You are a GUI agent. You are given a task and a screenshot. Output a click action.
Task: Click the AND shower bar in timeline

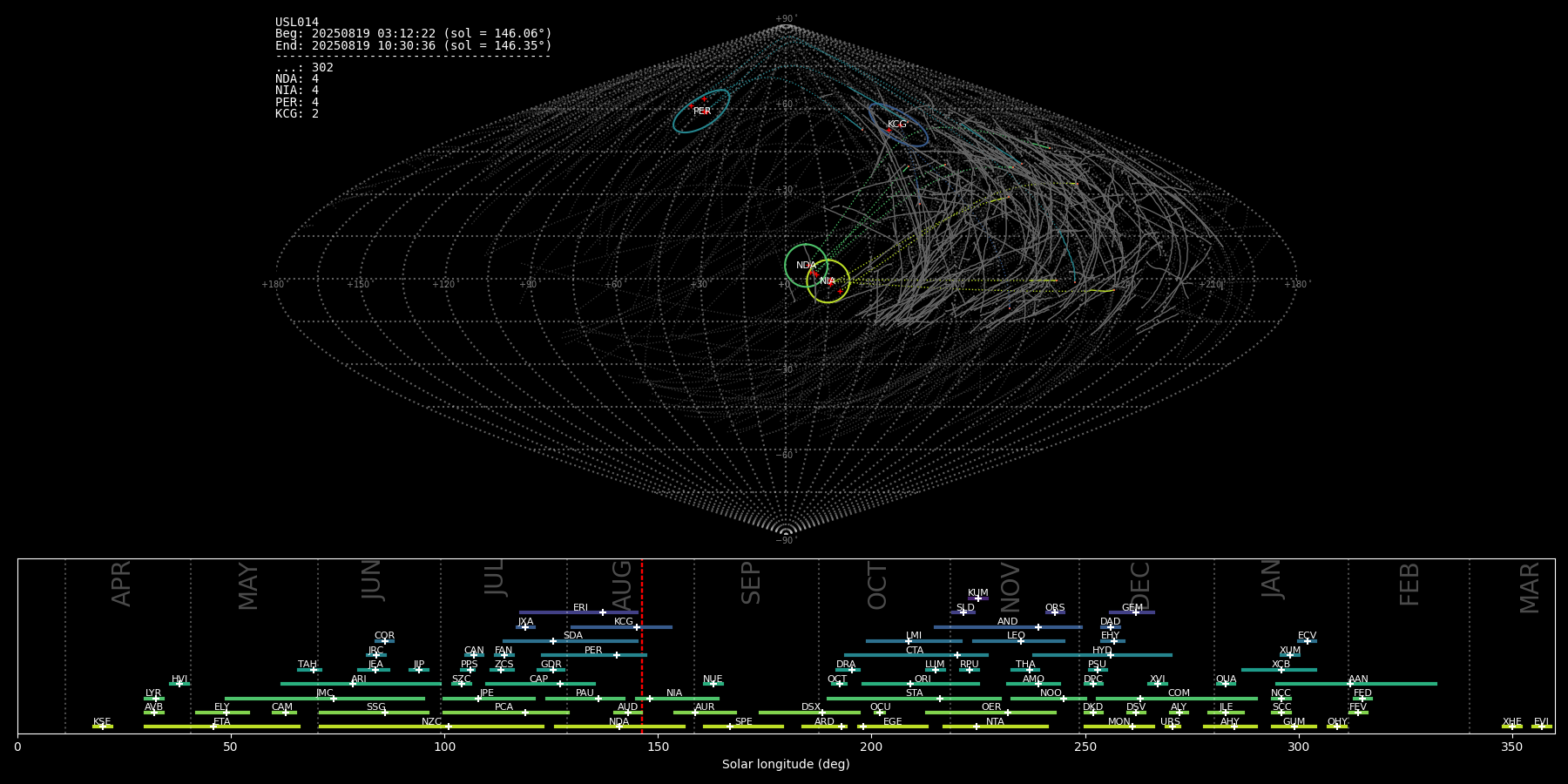click(1008, 627)
